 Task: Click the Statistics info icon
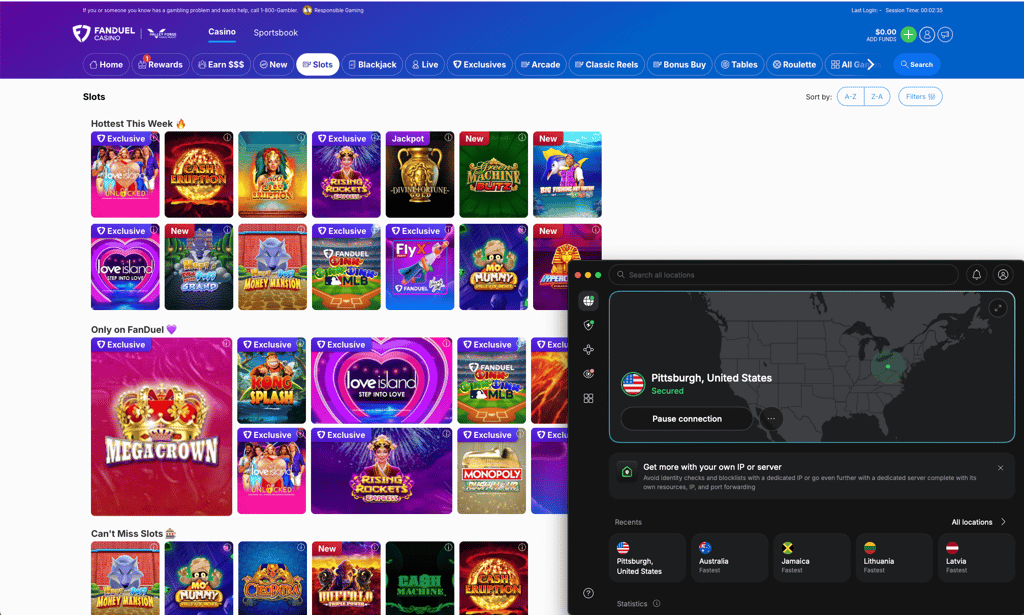click(x=656, y=604)
